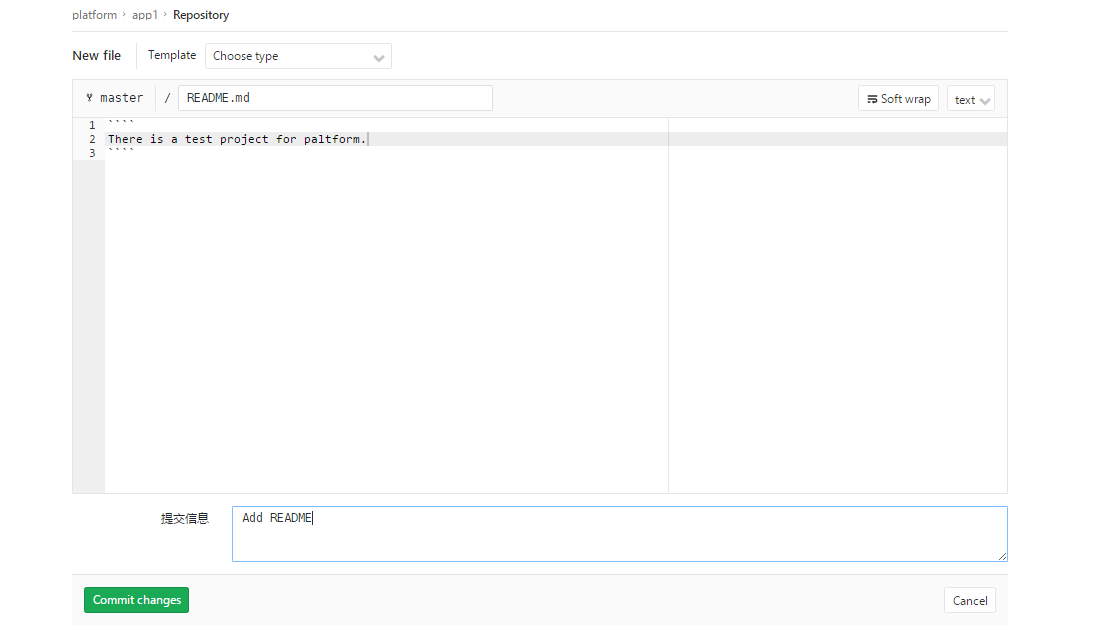1107x634 pixels.
Task: Click the New file heading
Action: coord(97,55)
